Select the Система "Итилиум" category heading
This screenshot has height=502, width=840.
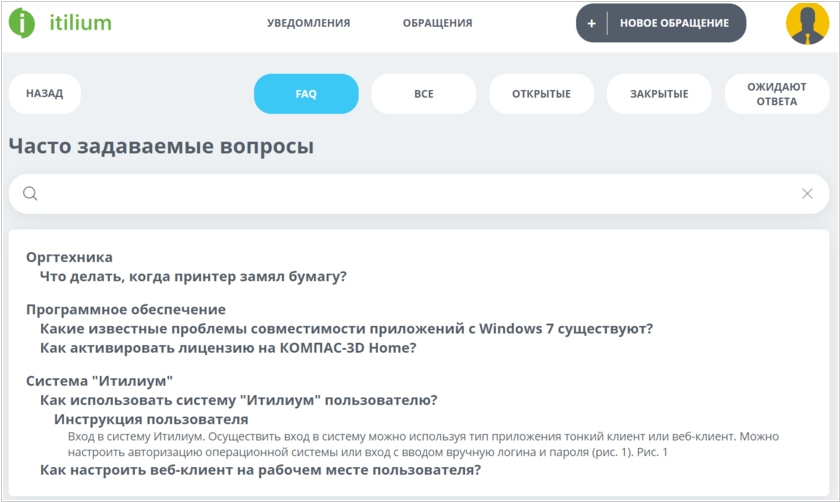(x=99, y=381)
